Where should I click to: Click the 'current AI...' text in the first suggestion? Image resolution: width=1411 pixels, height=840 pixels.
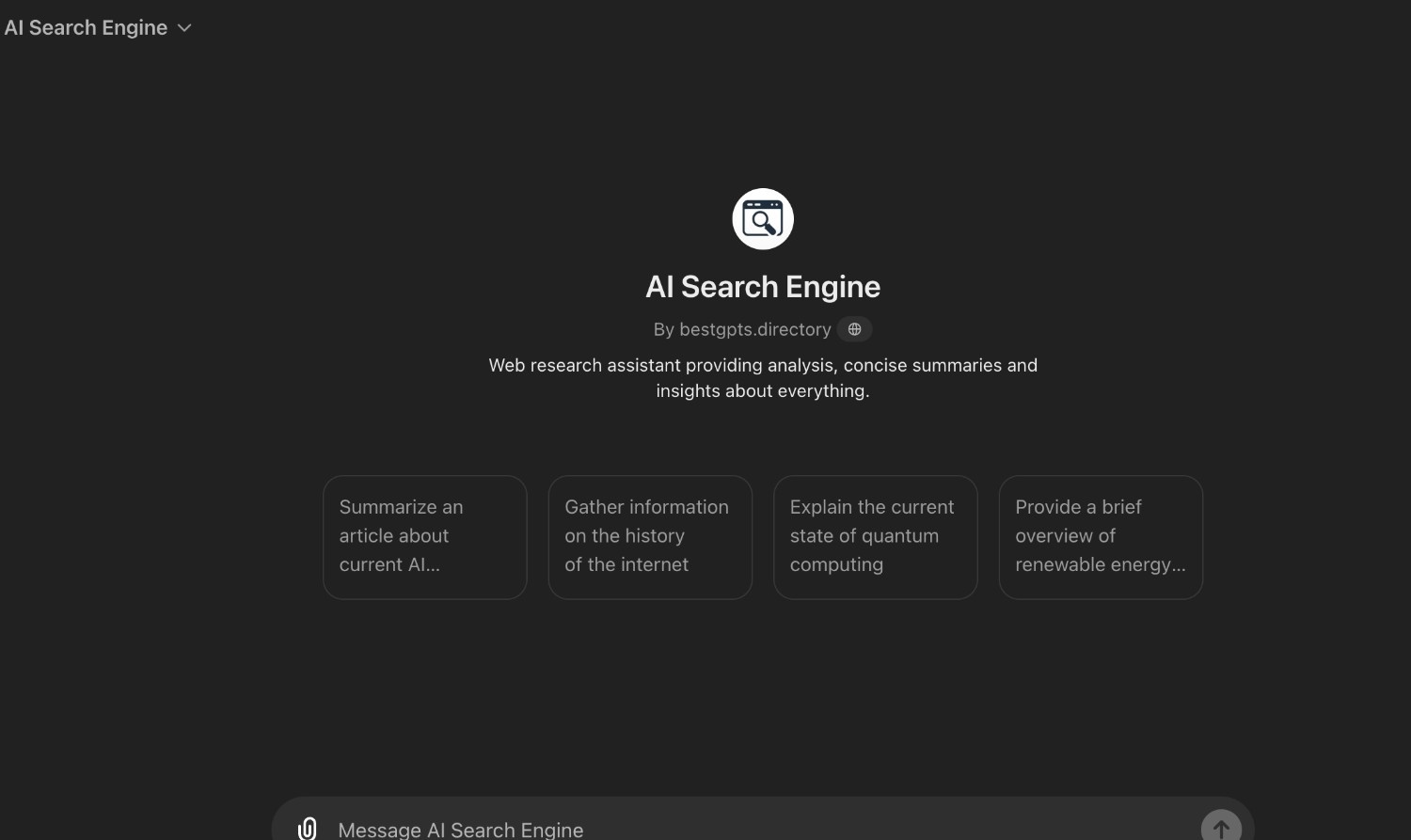[x=389, y=564]
